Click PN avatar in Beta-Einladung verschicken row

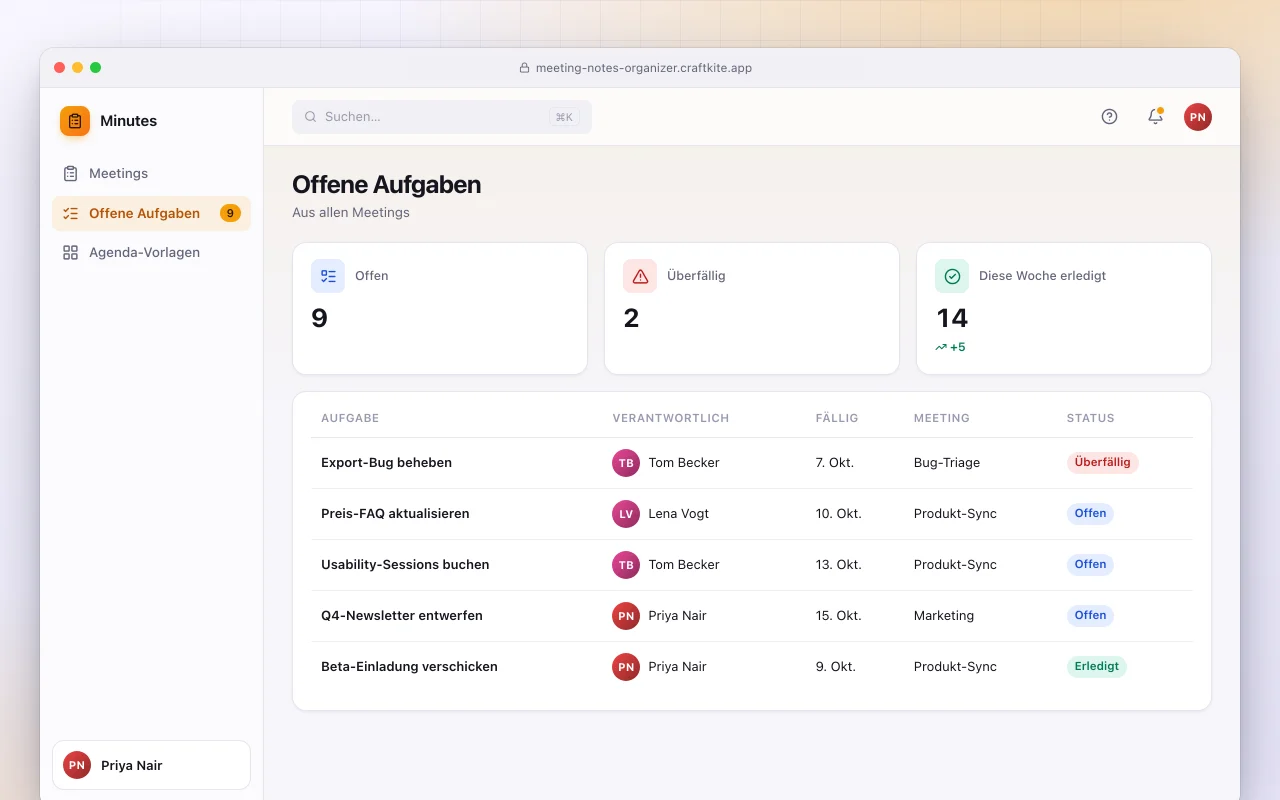click(626, 667)
